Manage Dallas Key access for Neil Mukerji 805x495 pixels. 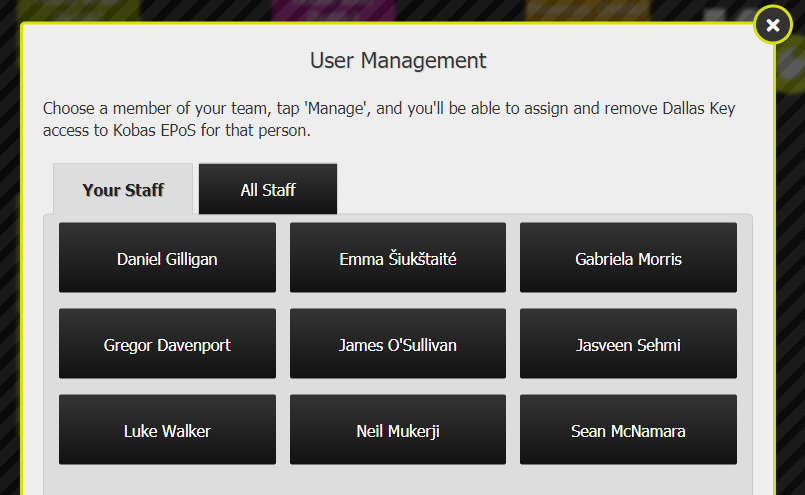click(x=398, y=430)
